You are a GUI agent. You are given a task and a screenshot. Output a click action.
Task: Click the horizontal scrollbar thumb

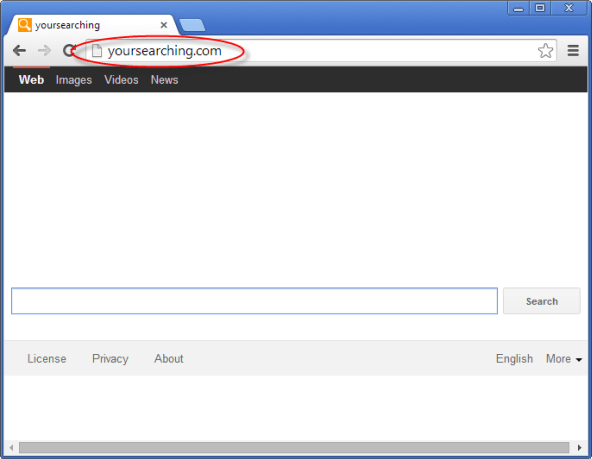(294, 448)
